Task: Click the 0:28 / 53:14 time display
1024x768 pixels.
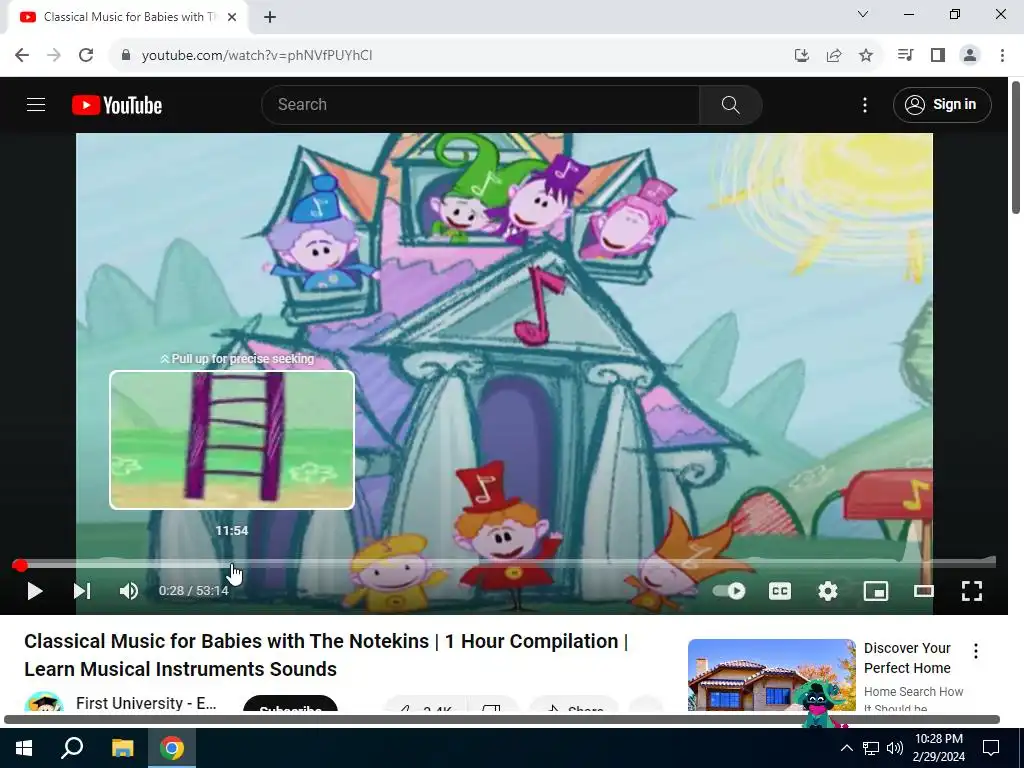Action: [193, 591]
